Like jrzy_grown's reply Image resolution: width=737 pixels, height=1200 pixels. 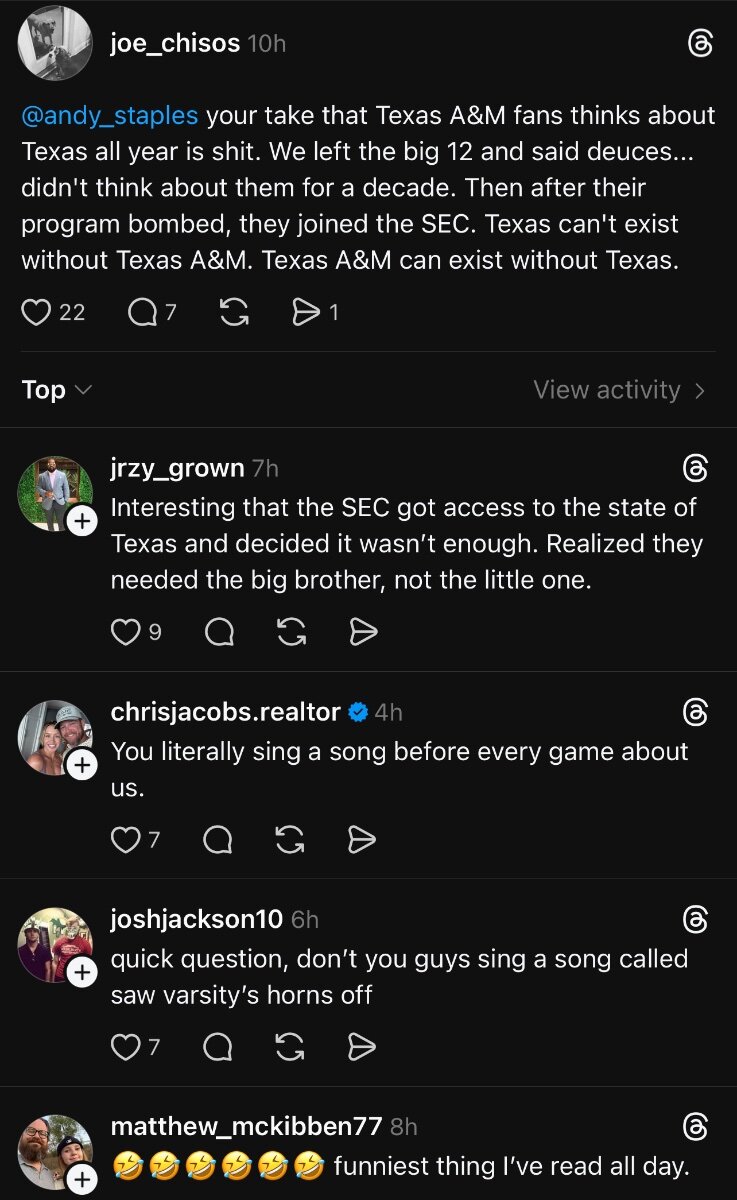coord(125,632)
